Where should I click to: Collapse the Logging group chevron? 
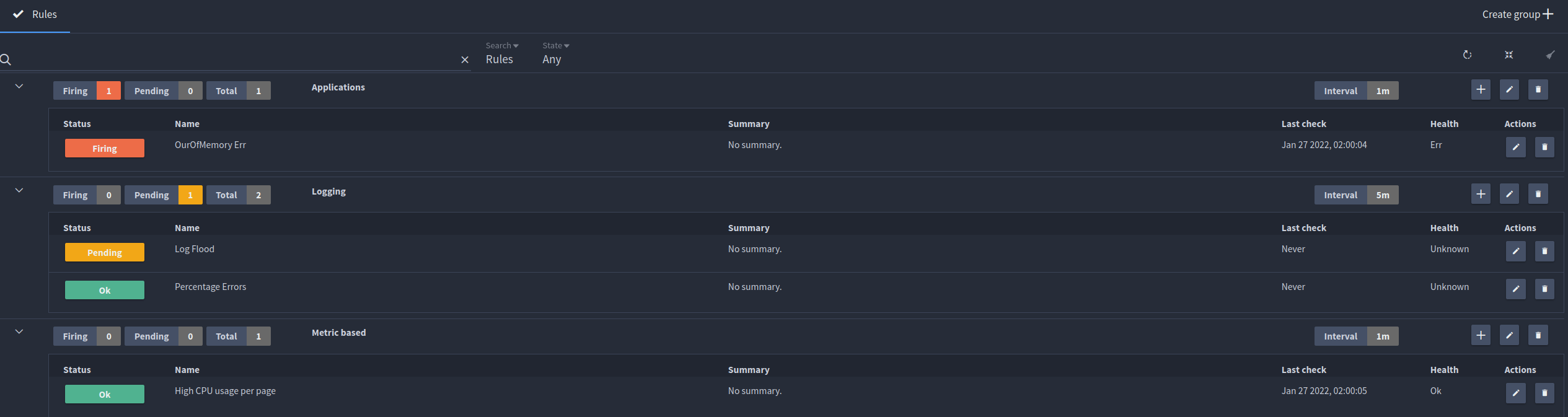[x=19, y=190]
